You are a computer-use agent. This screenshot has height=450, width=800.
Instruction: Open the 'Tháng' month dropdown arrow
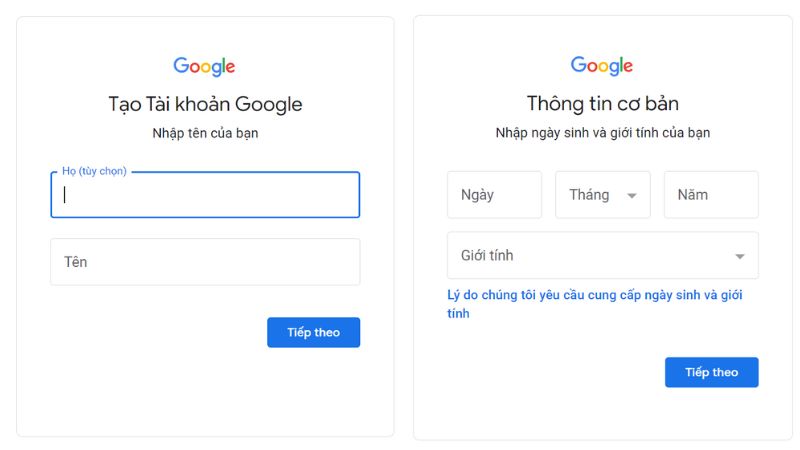coord(631,196)
